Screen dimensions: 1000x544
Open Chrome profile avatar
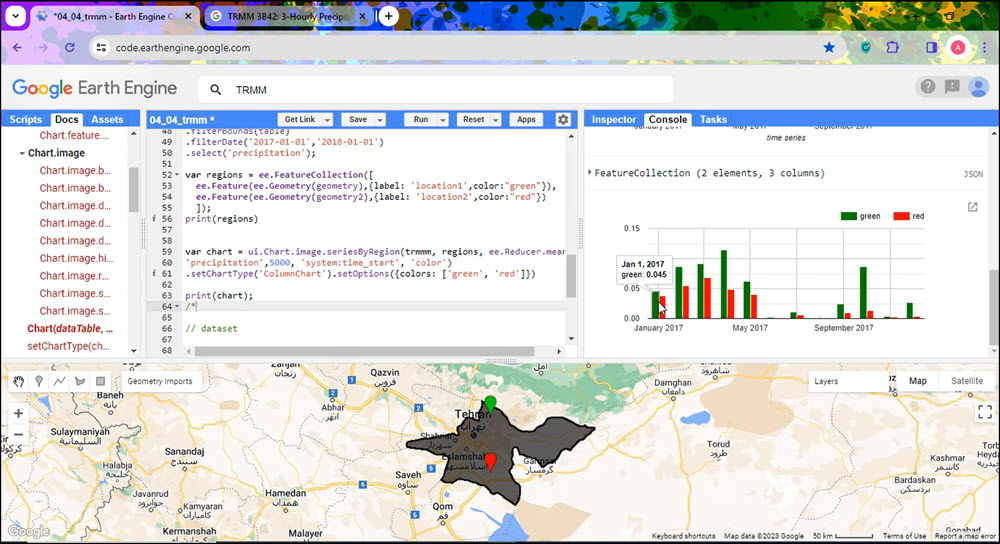957,47
